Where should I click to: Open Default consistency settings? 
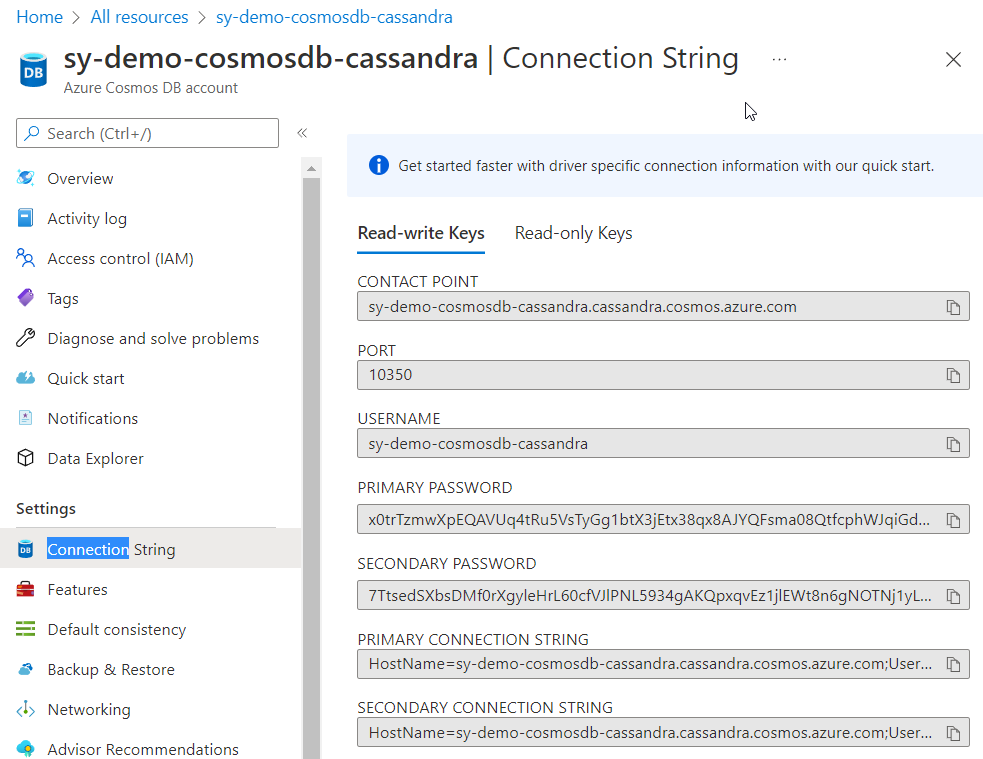tap(117, 629)
